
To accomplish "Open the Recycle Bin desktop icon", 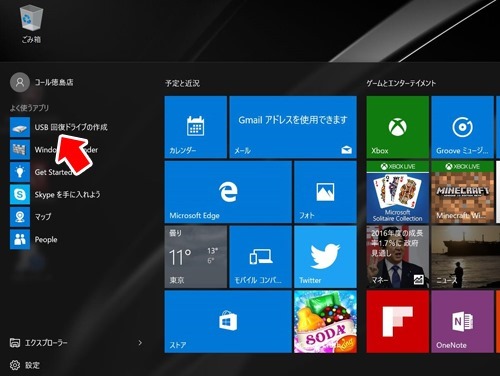I will click(31, 24).
